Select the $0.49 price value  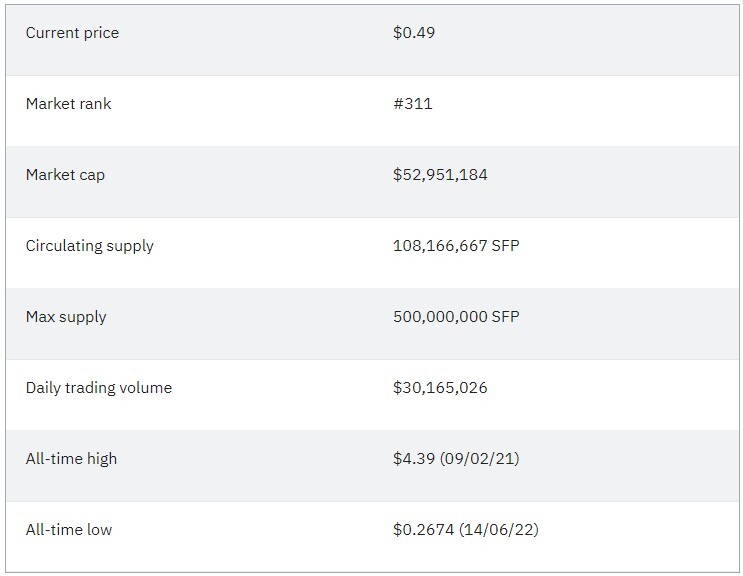(x=414, y=32)
